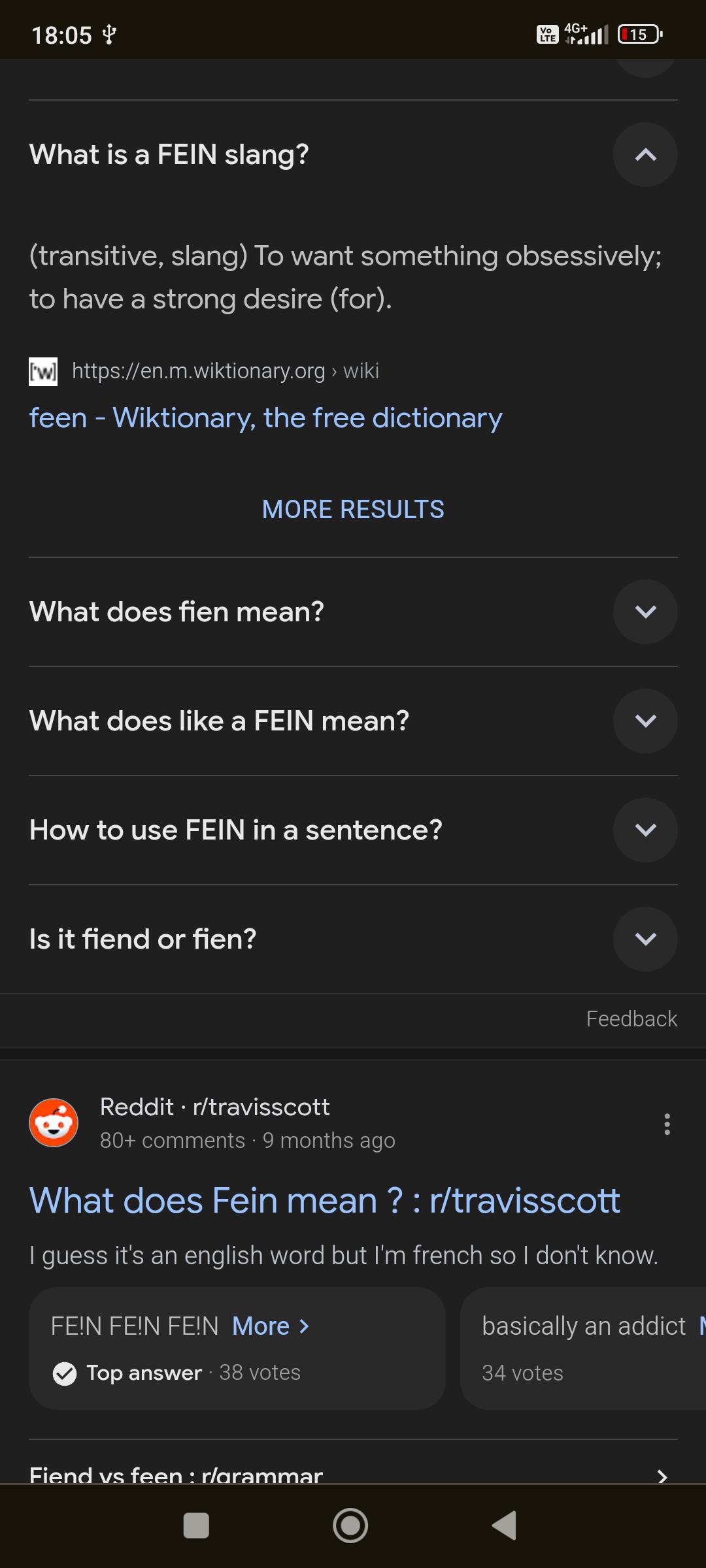Open 'feen - Wiktionary, the free dictionary'

click(264, 418)
